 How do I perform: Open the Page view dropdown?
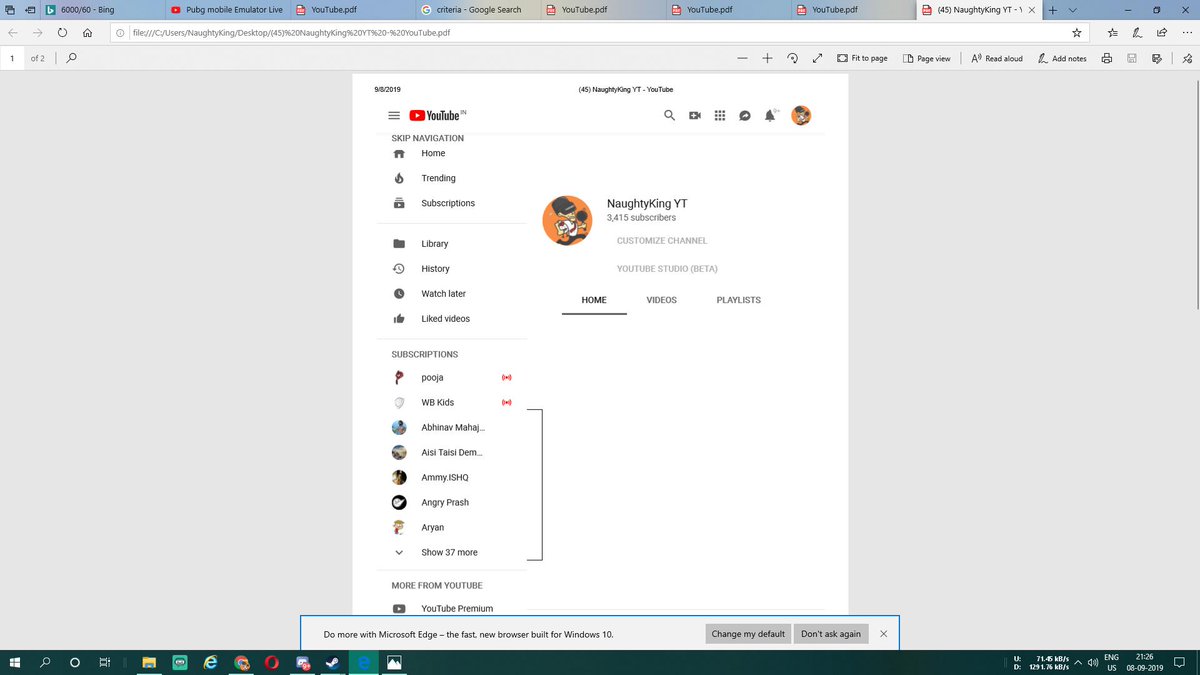click(927, 58)
